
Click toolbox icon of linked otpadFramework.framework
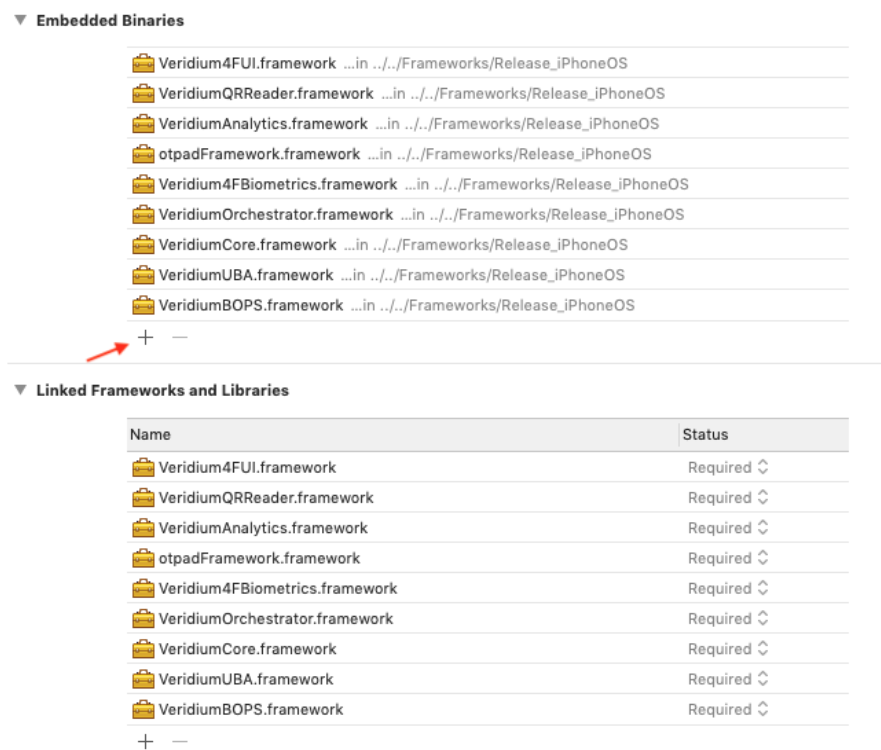point(143,558)
